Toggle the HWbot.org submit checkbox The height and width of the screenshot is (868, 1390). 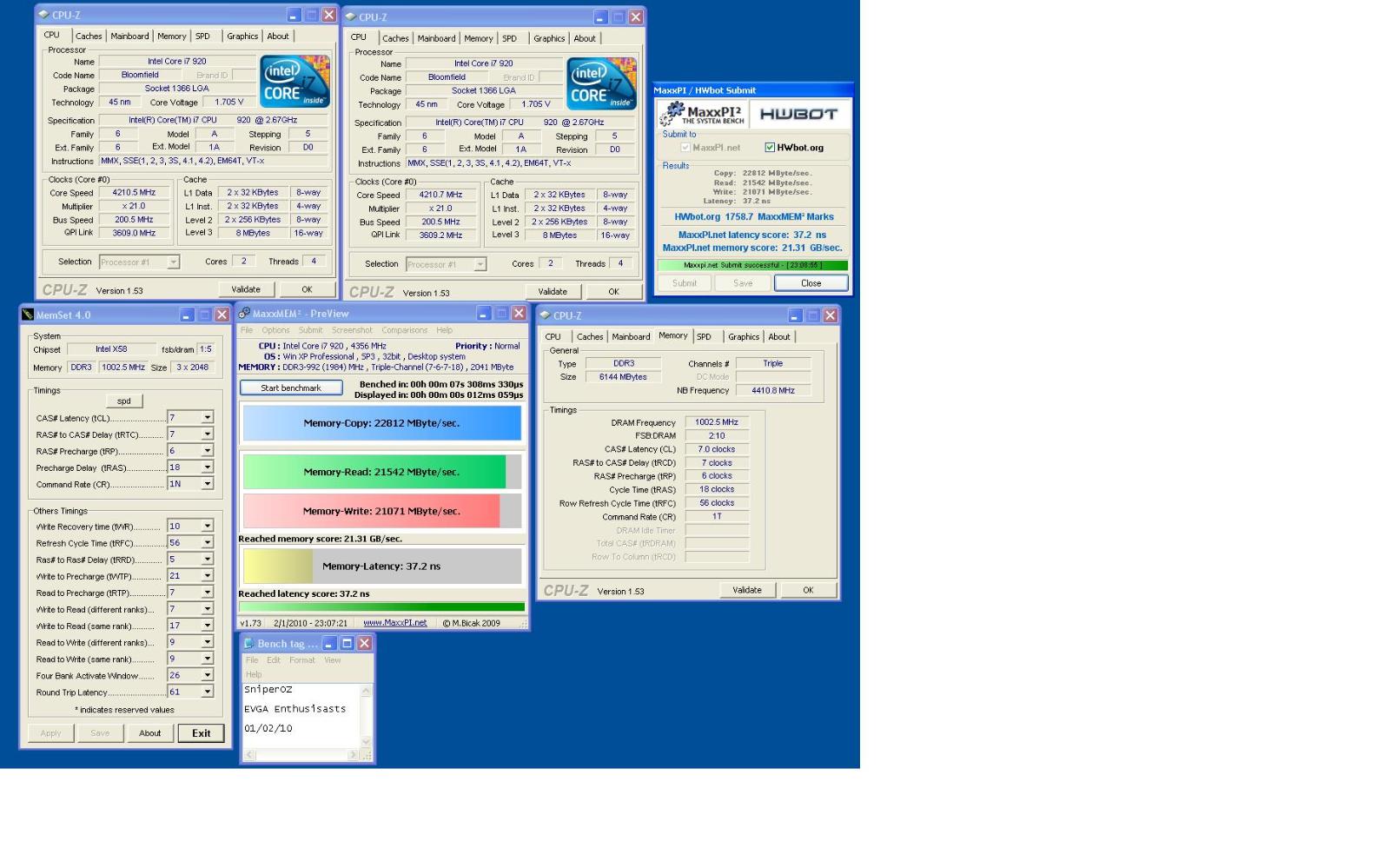tap(770, 148)
